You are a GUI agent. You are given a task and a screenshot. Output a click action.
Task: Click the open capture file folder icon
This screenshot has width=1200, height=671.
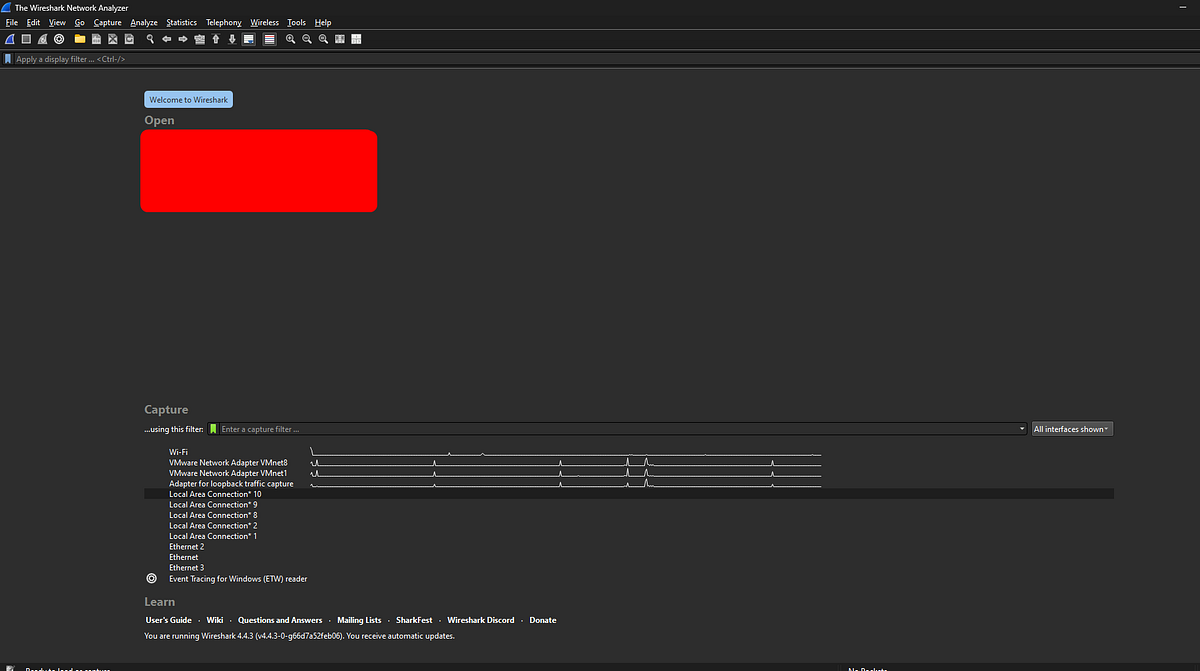click(x=79, y=39)
